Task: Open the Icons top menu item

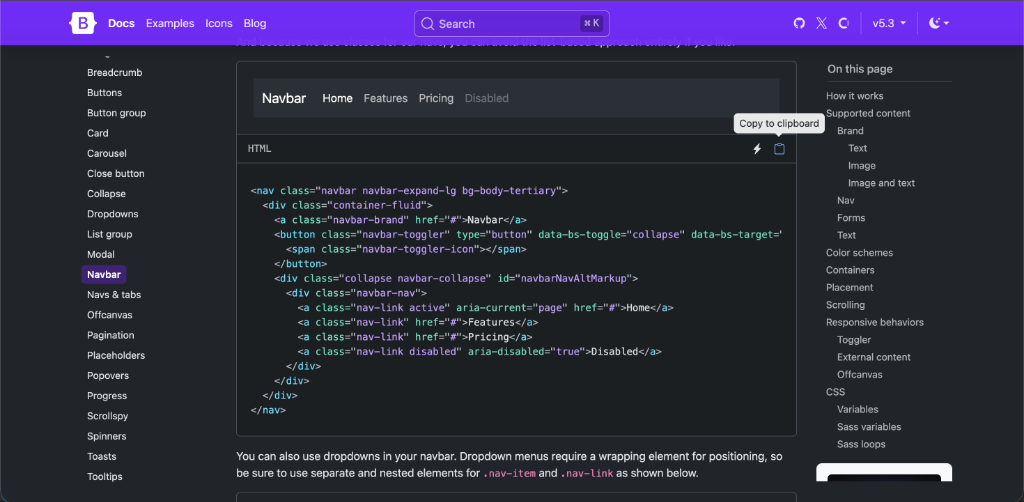Action: point(219,24)
